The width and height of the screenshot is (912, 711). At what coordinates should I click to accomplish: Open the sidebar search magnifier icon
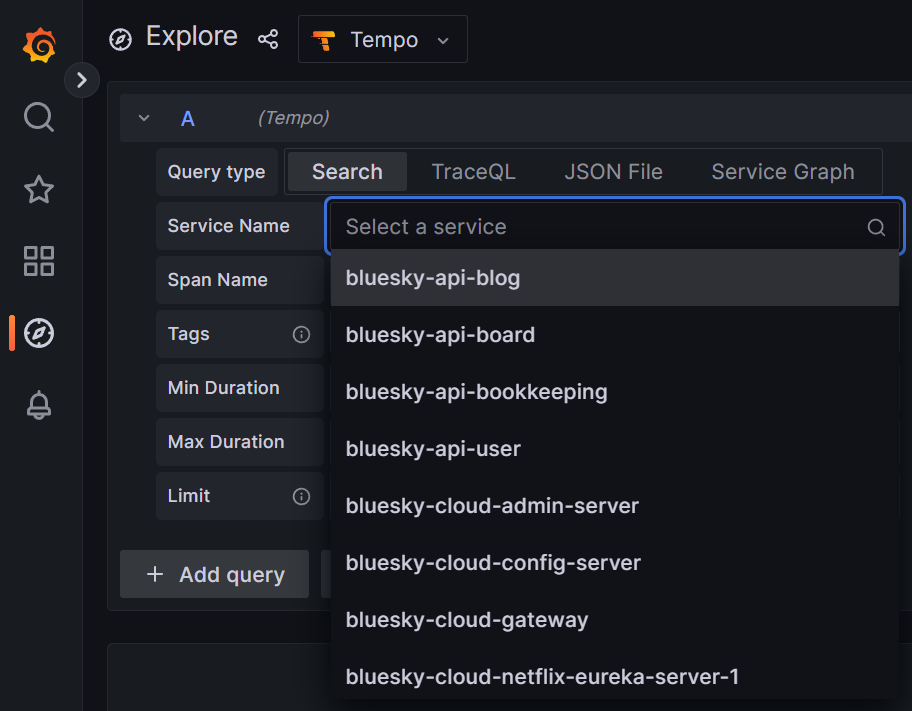click(39, 117)
